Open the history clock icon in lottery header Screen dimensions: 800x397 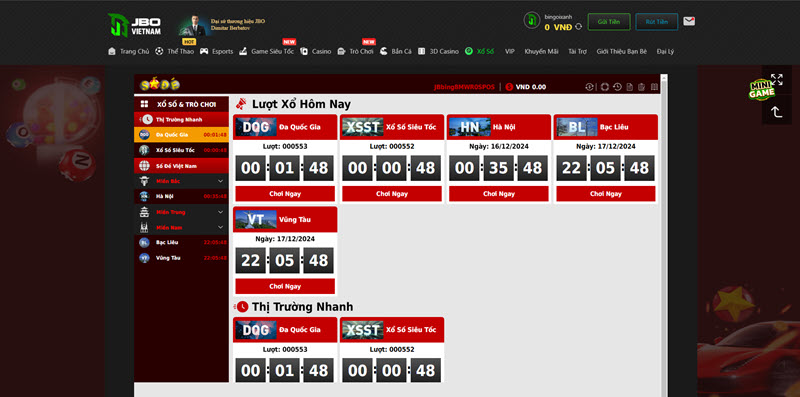617,87
